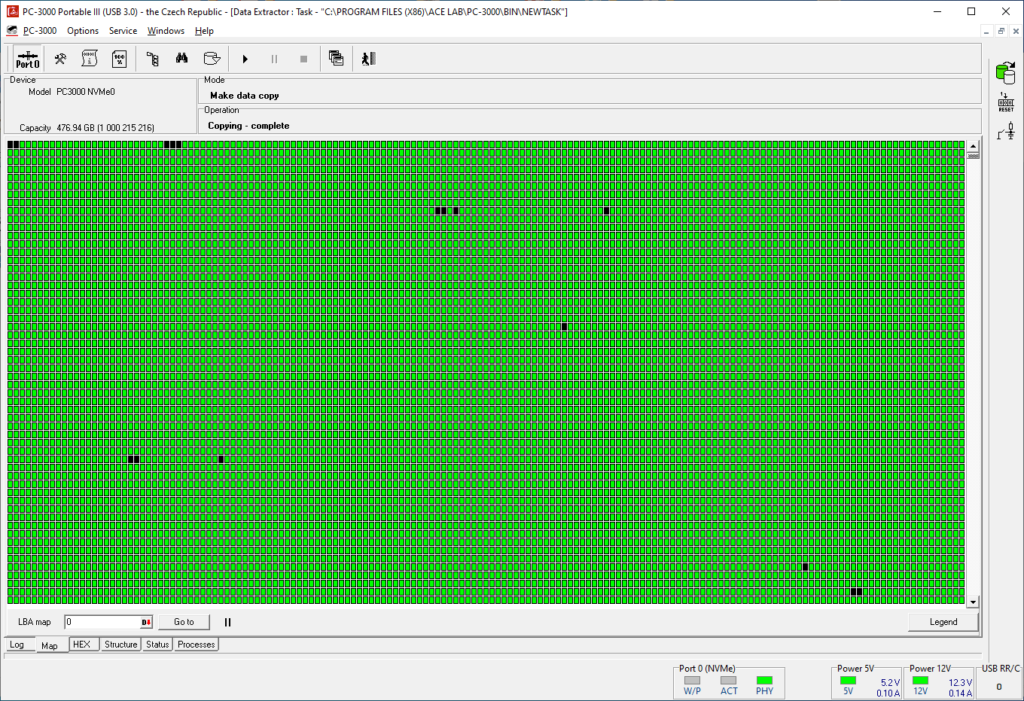Click the exit running-man toolbar icon
1024x701 pixels.
[368, 59]
